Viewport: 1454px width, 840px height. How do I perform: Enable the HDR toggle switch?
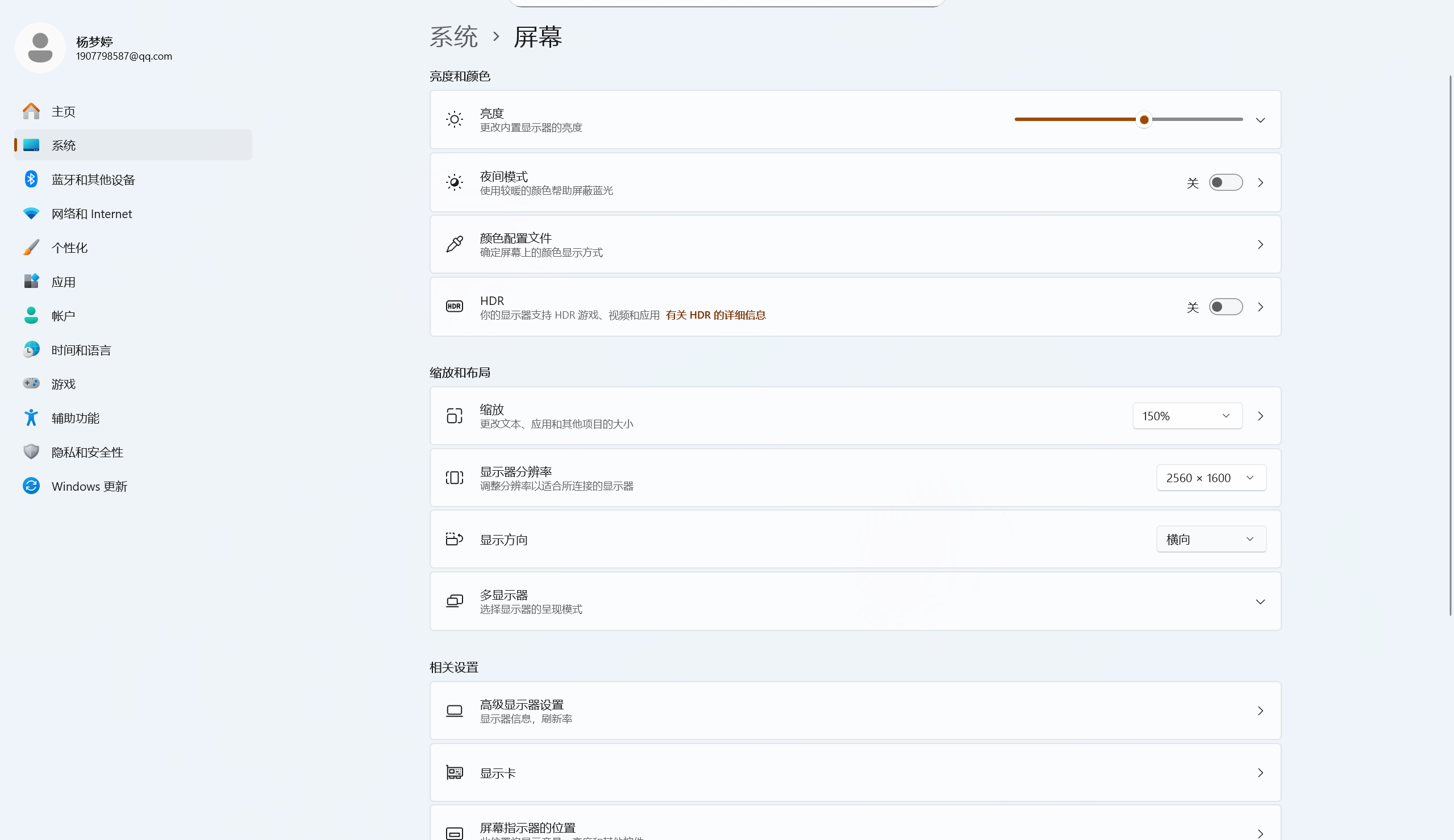(x=1225, y=307)
